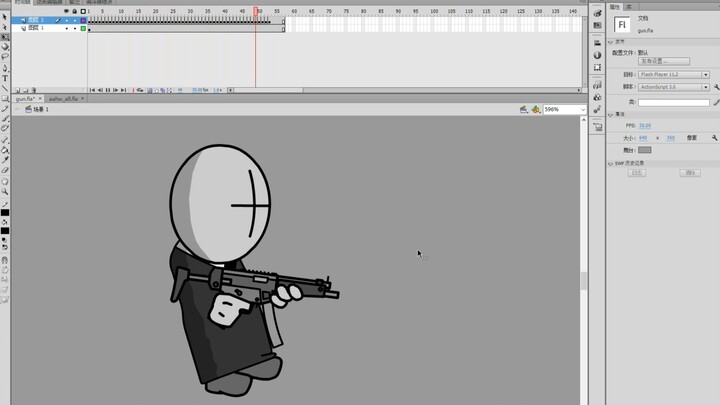
Task: Switch to the aahw_all.fla document tab
Action: pos(62,99)
